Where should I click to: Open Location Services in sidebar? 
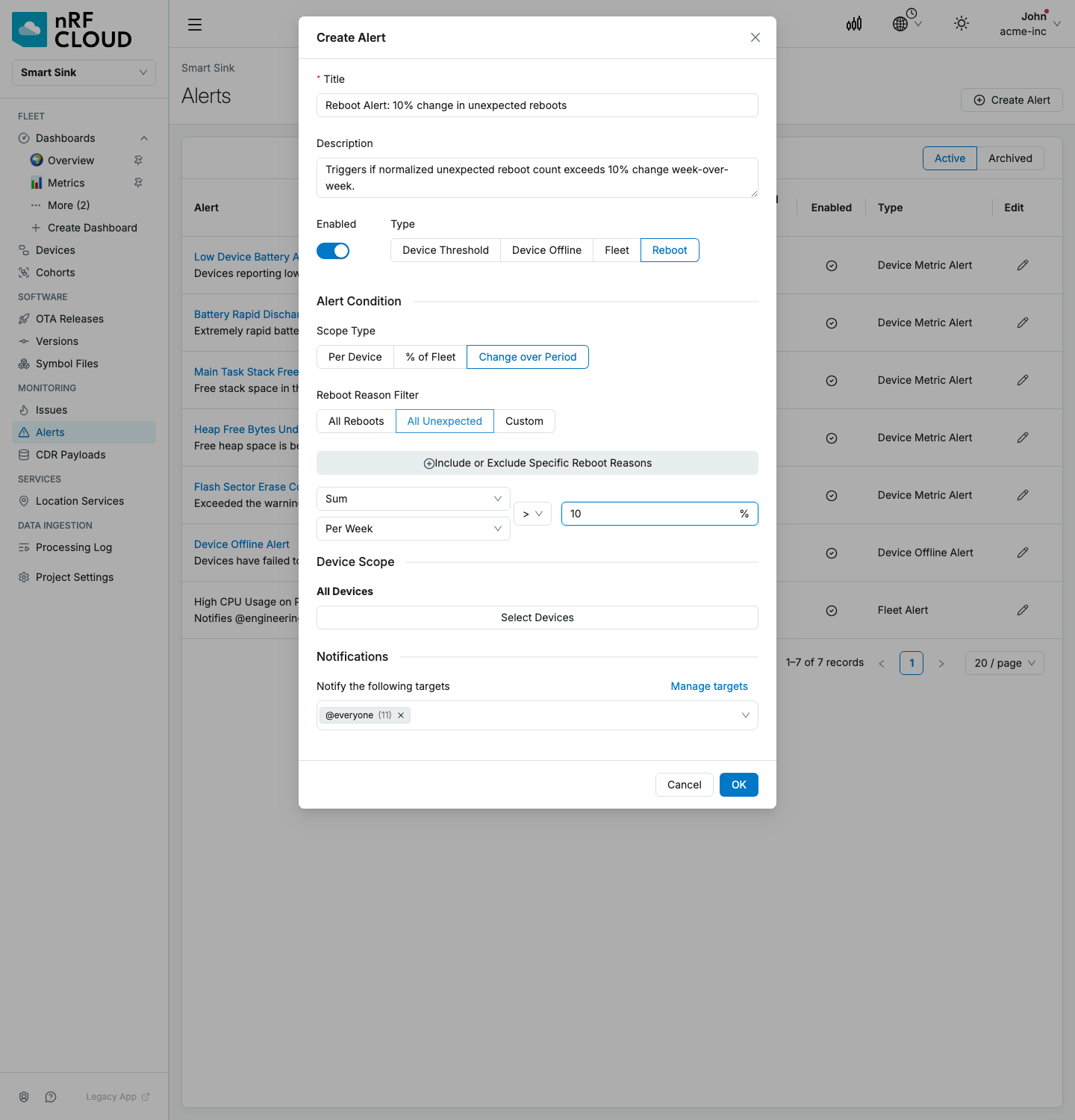coord(84,501)
